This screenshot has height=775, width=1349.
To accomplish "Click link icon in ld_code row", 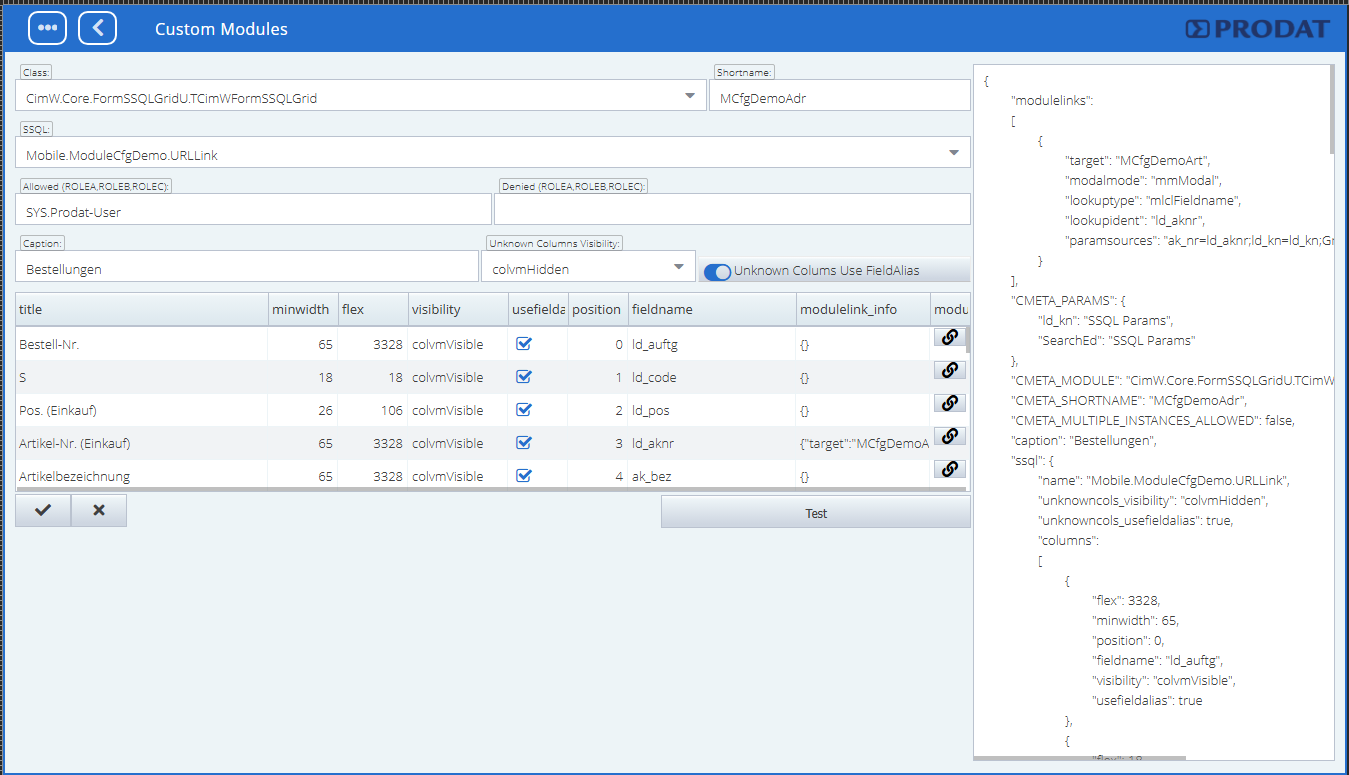I will (949, 370).
